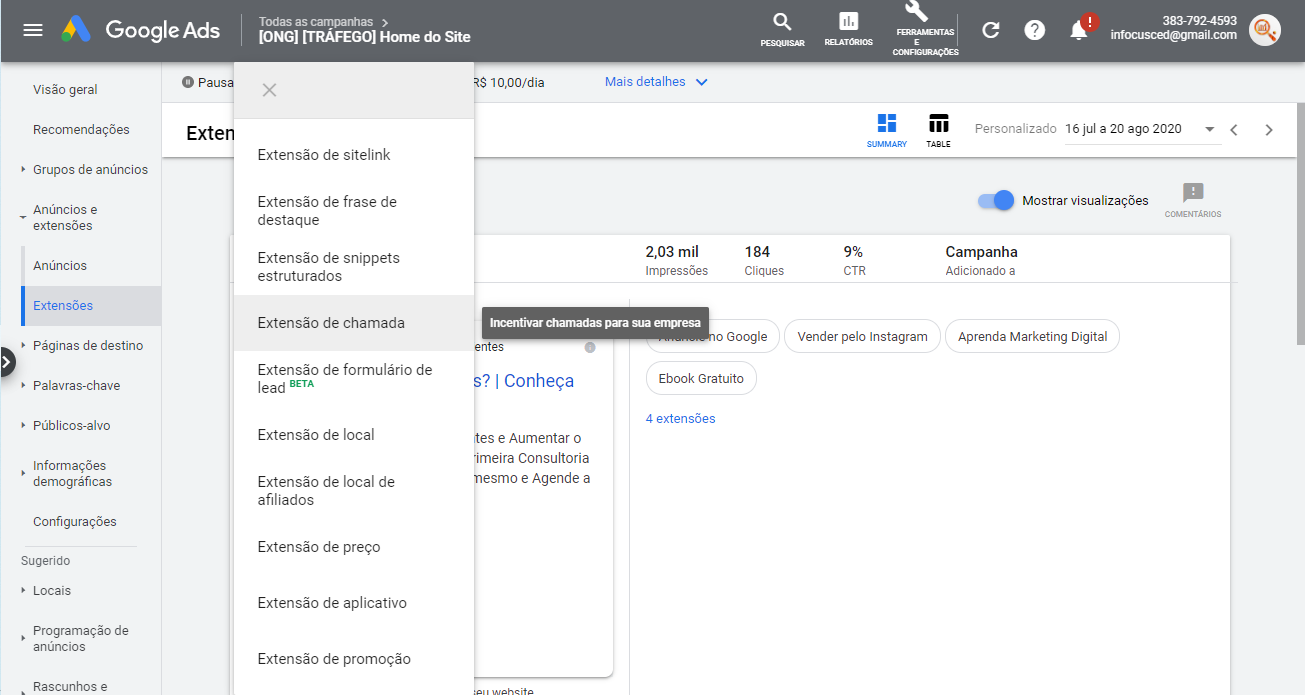Select Extensão de promoção
The image size is (1305, 695).
[354, 659]
